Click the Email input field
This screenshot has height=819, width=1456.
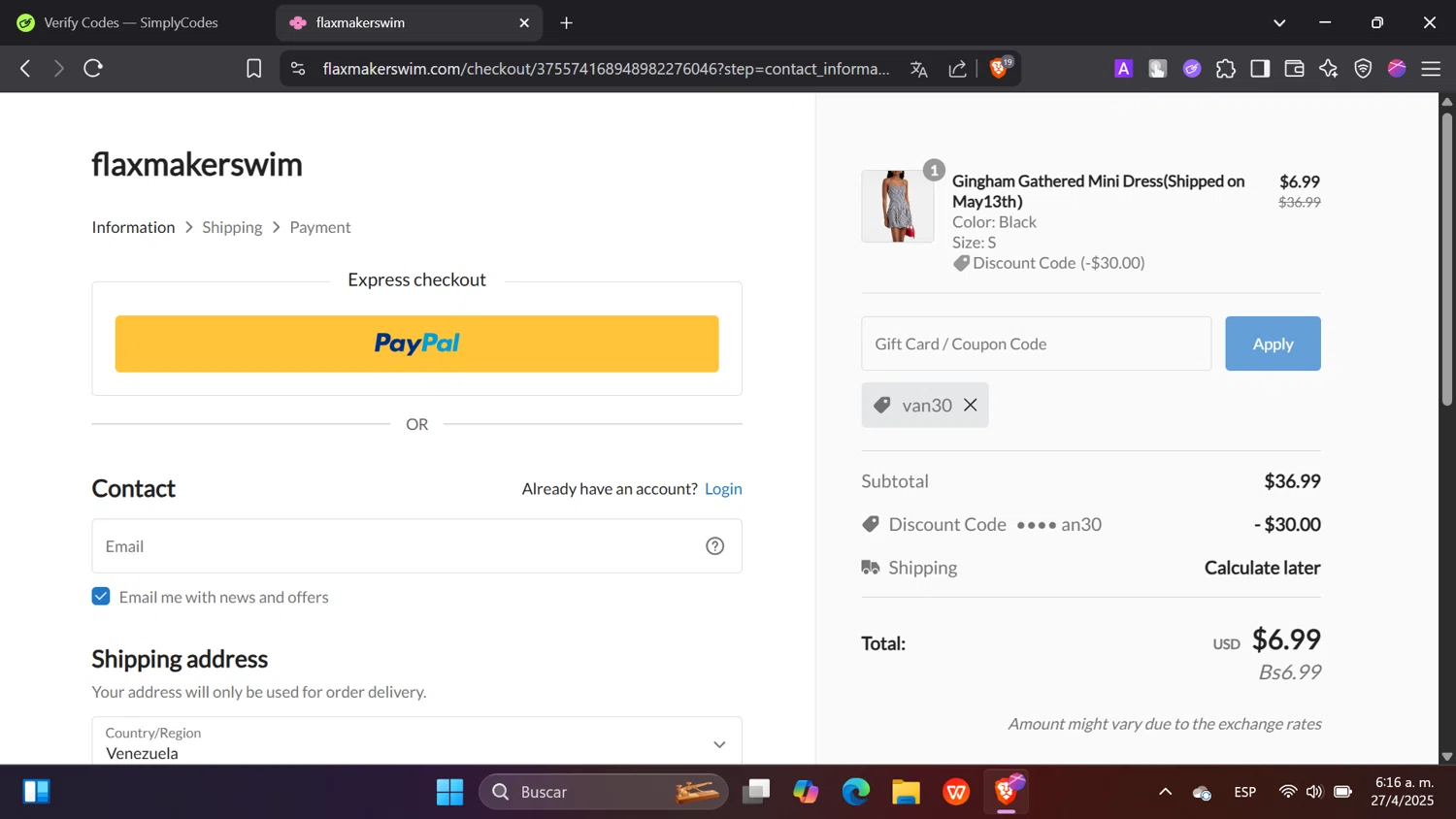[416, 545]
